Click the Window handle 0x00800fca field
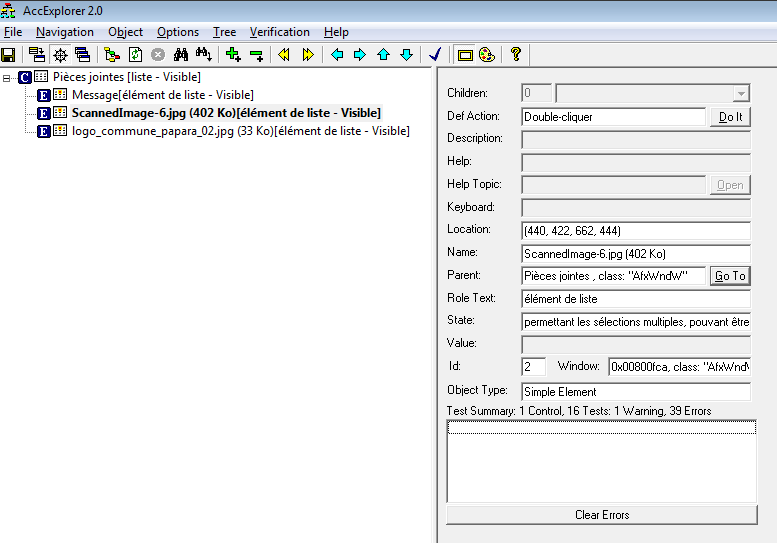The width and height of the screenshot is (777, 543). [x=679, y=367]
